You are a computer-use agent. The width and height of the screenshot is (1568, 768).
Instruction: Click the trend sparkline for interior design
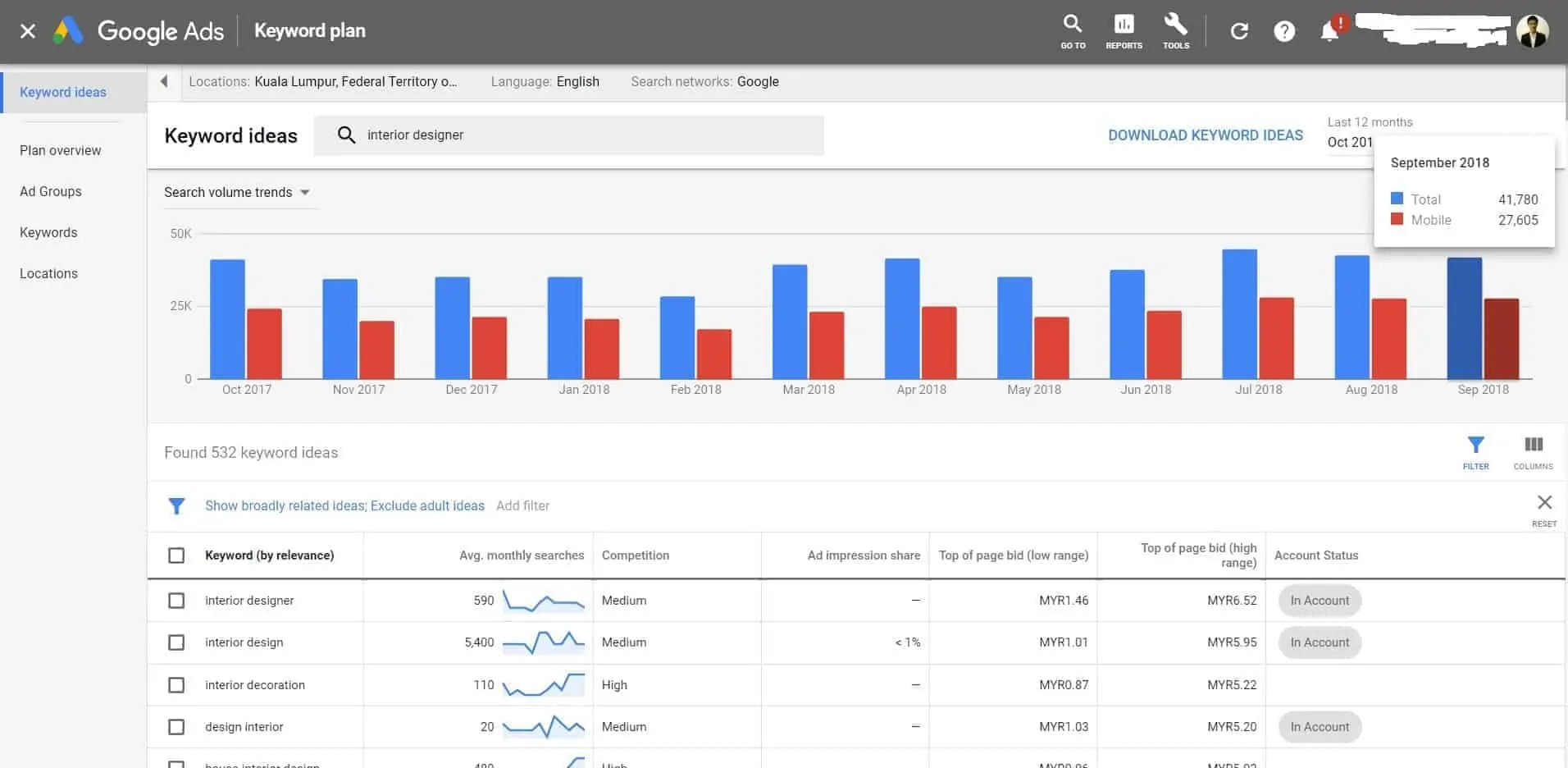pos(543,642)
